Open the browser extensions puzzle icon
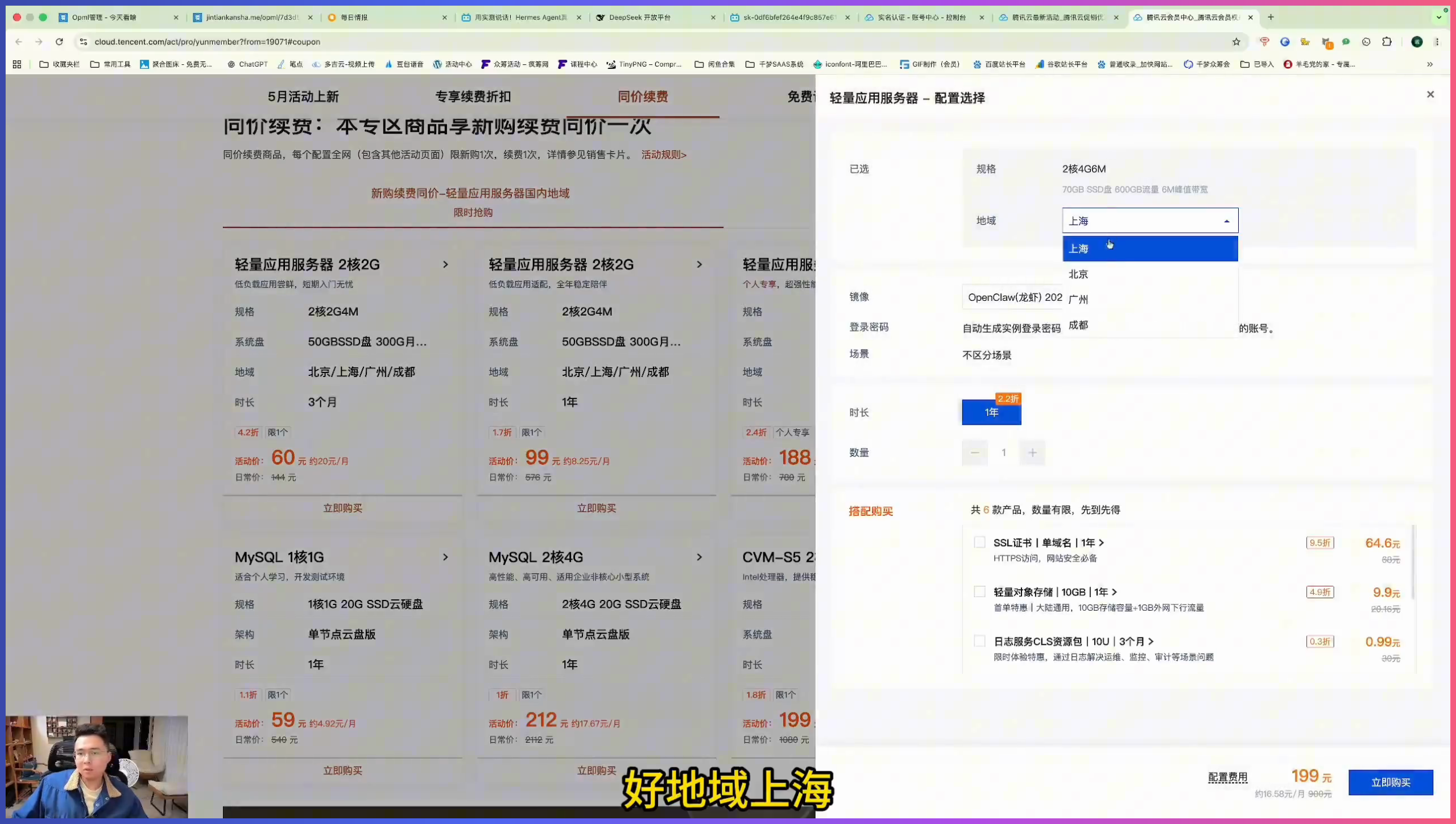The image size is (1456, 824). click(1387, 42)
